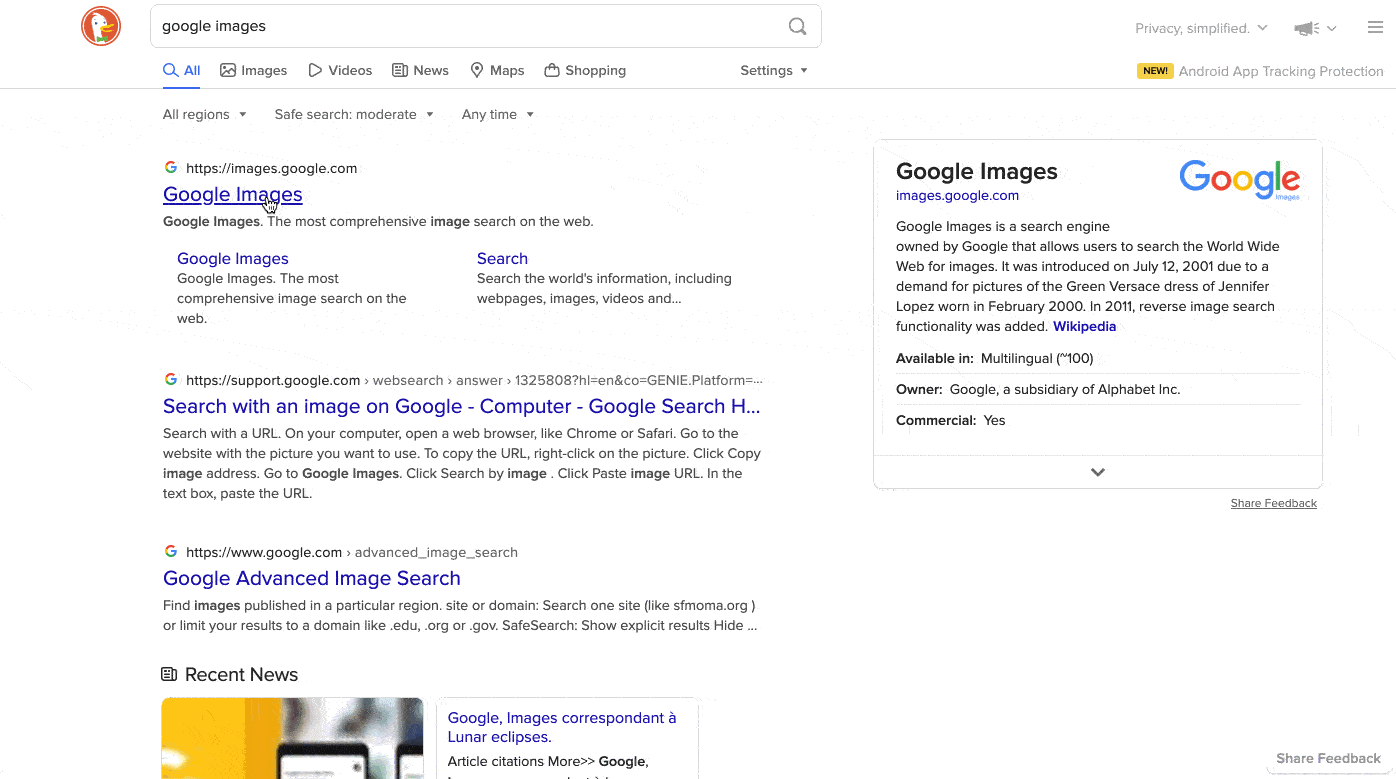Click the NEW! badge
The image size is (1396, 779).
[1155, 71]
